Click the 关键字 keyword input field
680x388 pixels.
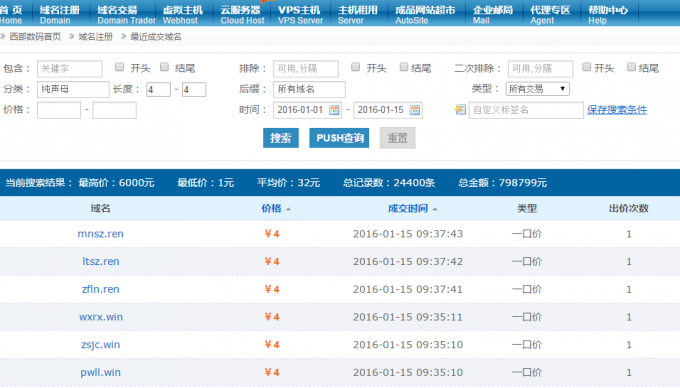[x=69, y=68]
